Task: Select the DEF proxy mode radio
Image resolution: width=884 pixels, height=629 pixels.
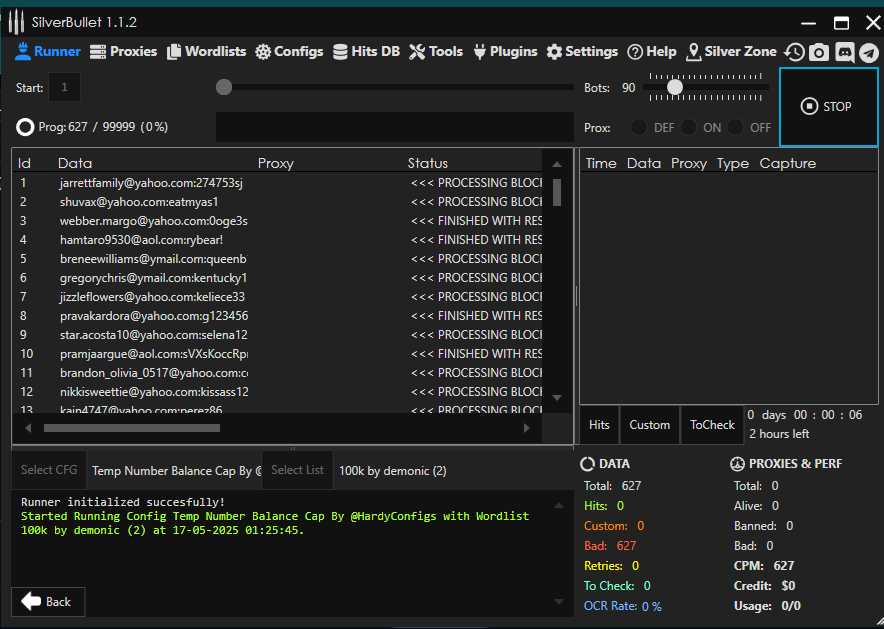Action: pos(639,127)
